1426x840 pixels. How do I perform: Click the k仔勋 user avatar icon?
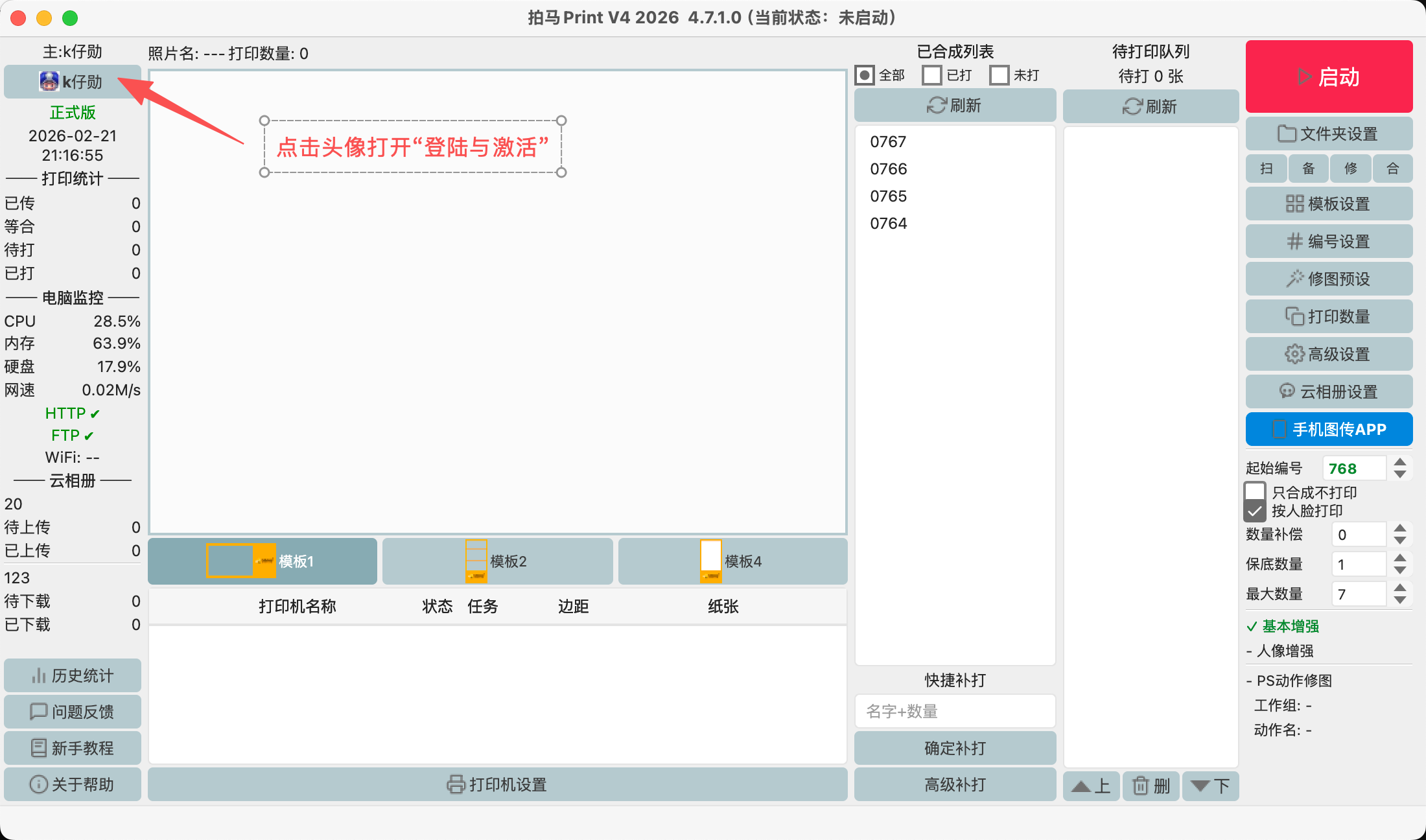(x=49, y=82)
